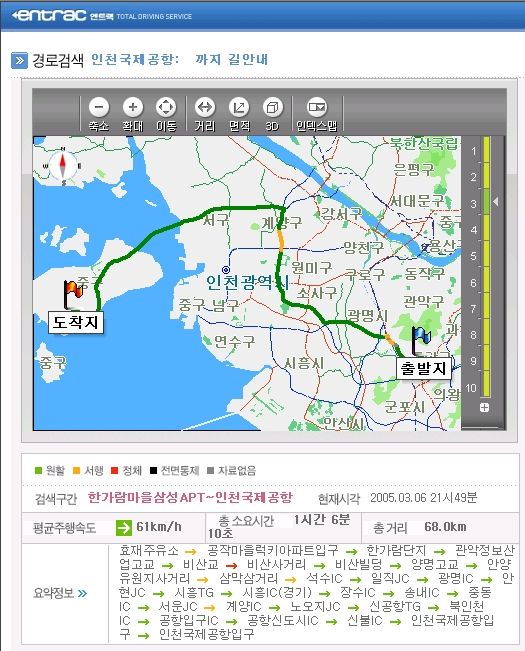Click the 원활 green legend swatch
Viewport: 525px width, 651px height.
pyautogui.click(x=39, y=471)
